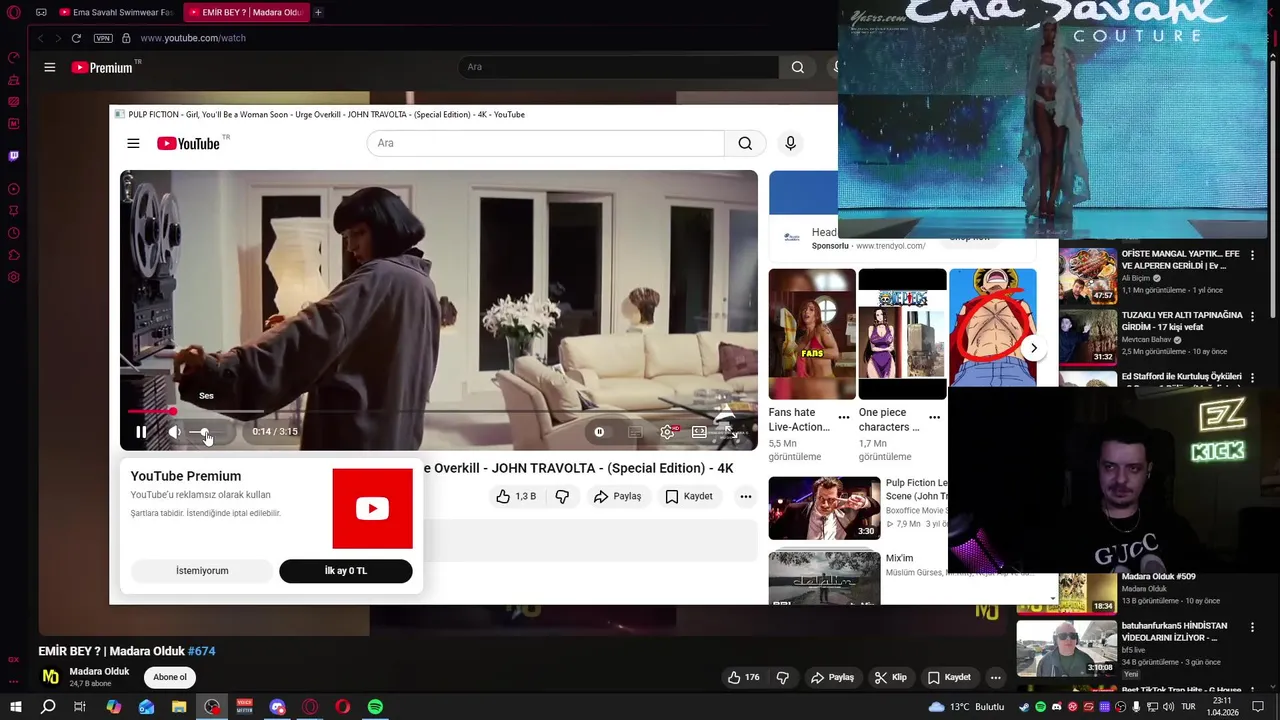Click inner YouTube search magnifier button
The height and width of the screenshot is (720, 1280).
(x=745, y=143)
